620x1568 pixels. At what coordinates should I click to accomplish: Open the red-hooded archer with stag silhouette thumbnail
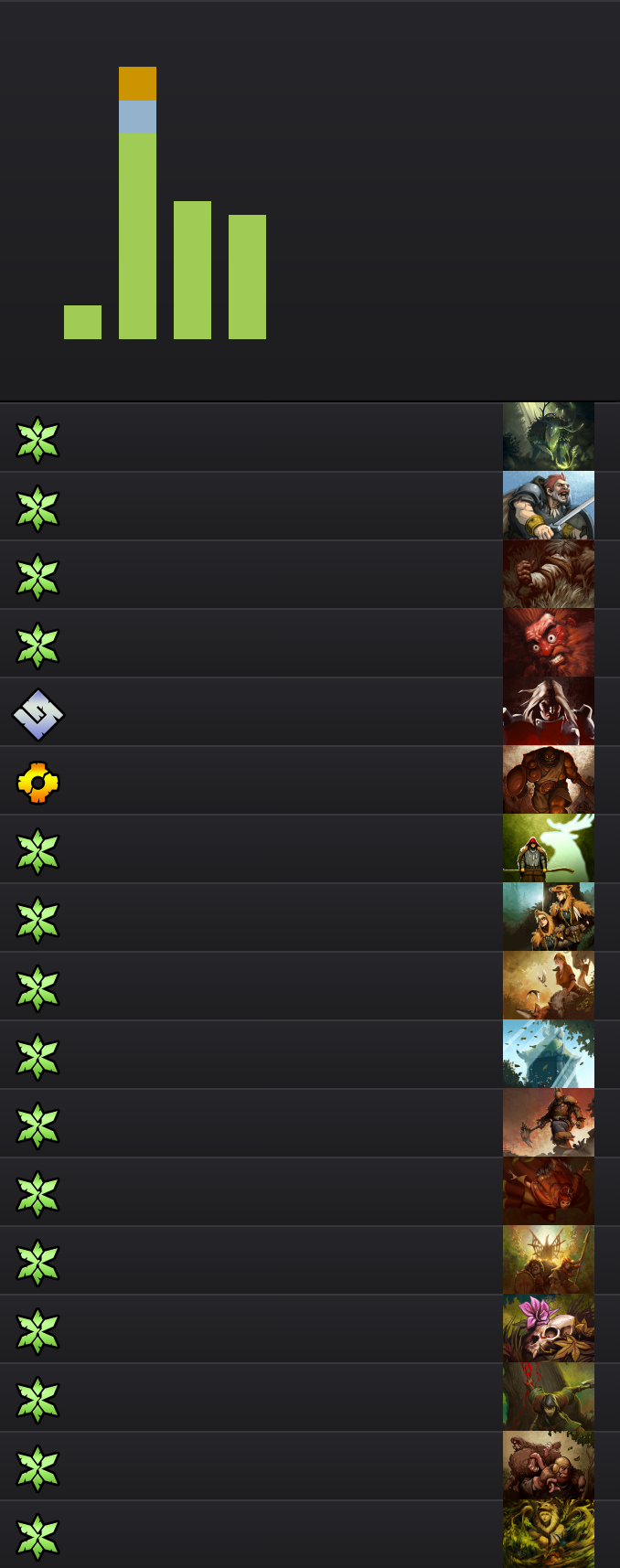[549, 848]
